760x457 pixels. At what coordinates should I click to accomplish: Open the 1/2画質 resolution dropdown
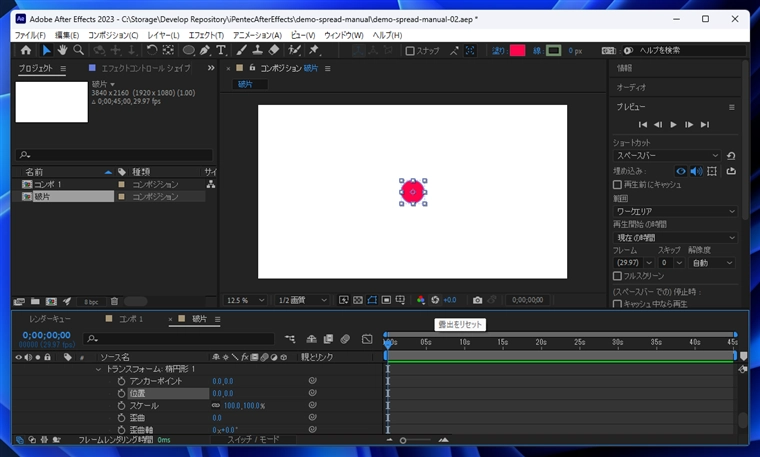pyautogui.click(x=302, y=300)
